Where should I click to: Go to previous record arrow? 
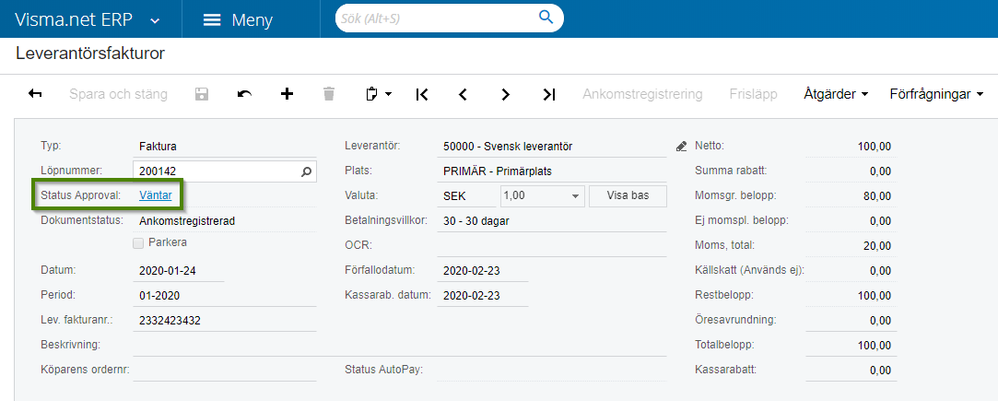(x=463, y=94)
